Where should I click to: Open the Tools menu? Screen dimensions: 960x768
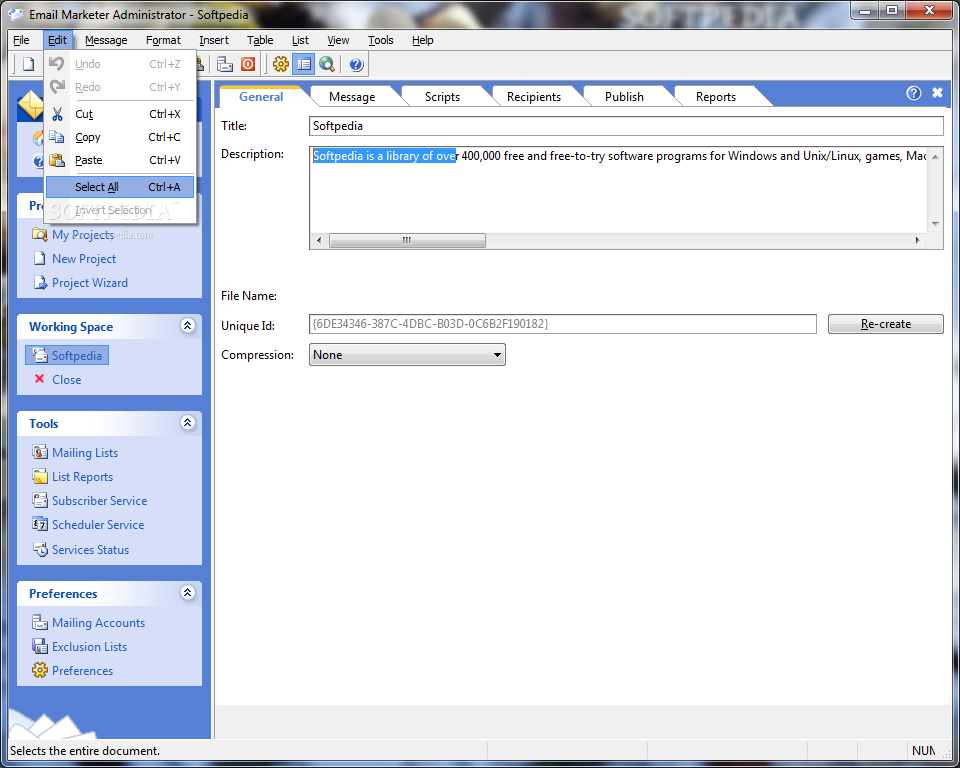click(x=380, y=40)
